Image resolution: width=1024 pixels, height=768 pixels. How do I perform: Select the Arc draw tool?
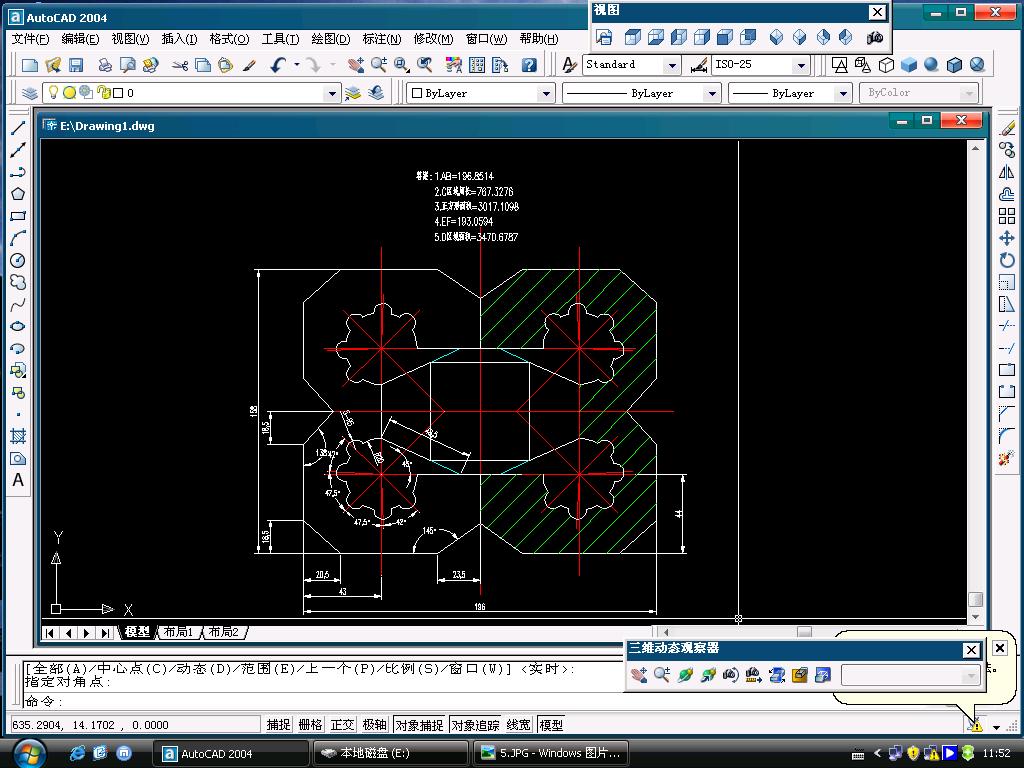coord(18,238)
